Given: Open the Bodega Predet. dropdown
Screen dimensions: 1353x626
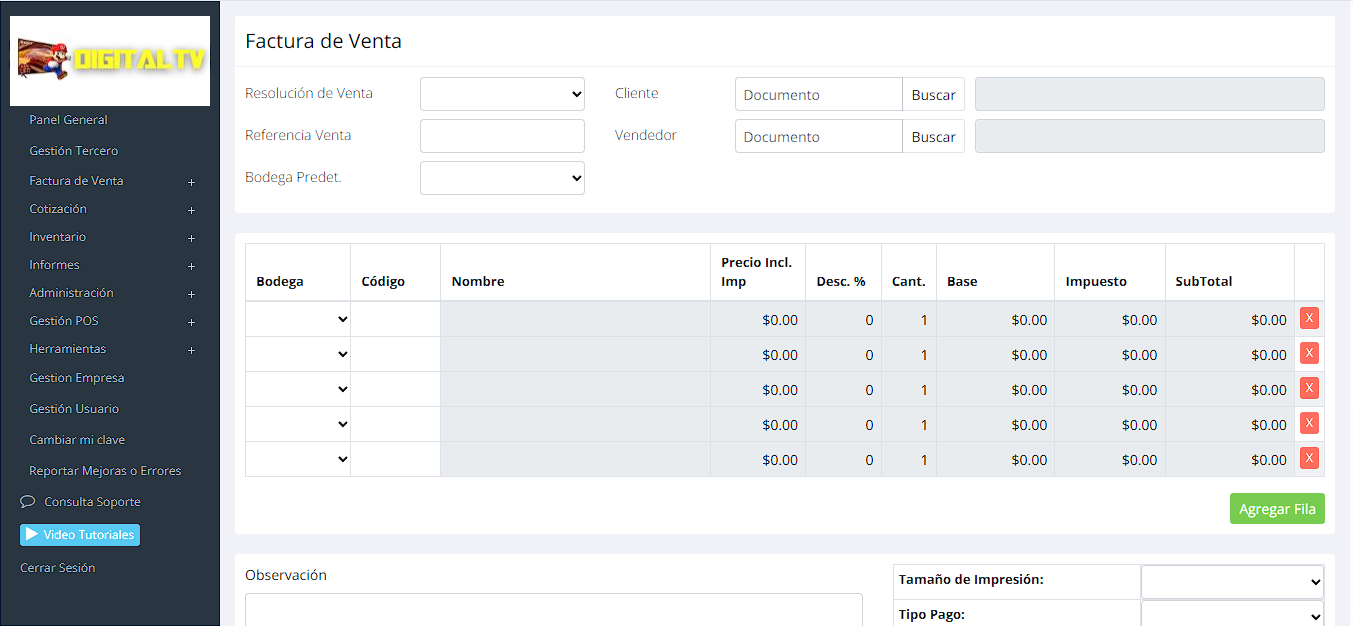Looking at the screenshot, I should (x=502, y=178).
